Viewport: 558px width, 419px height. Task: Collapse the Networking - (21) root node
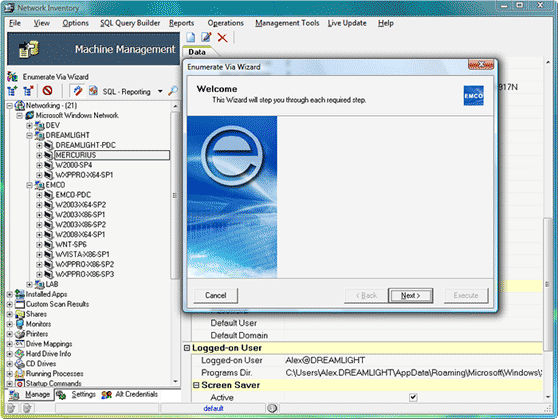(10, 106)
